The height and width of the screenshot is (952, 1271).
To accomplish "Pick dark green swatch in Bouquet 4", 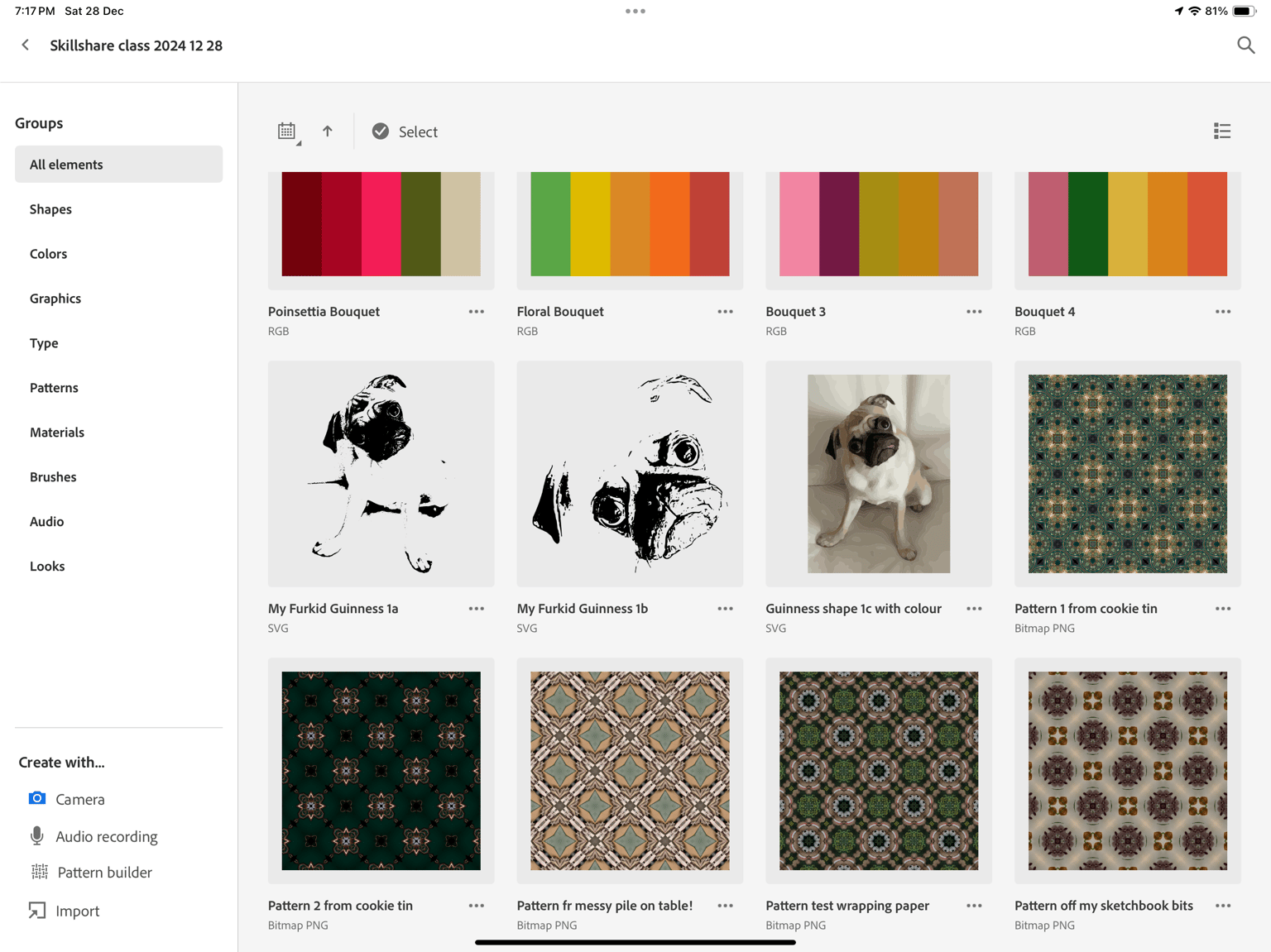I will tap(1088, 224).
